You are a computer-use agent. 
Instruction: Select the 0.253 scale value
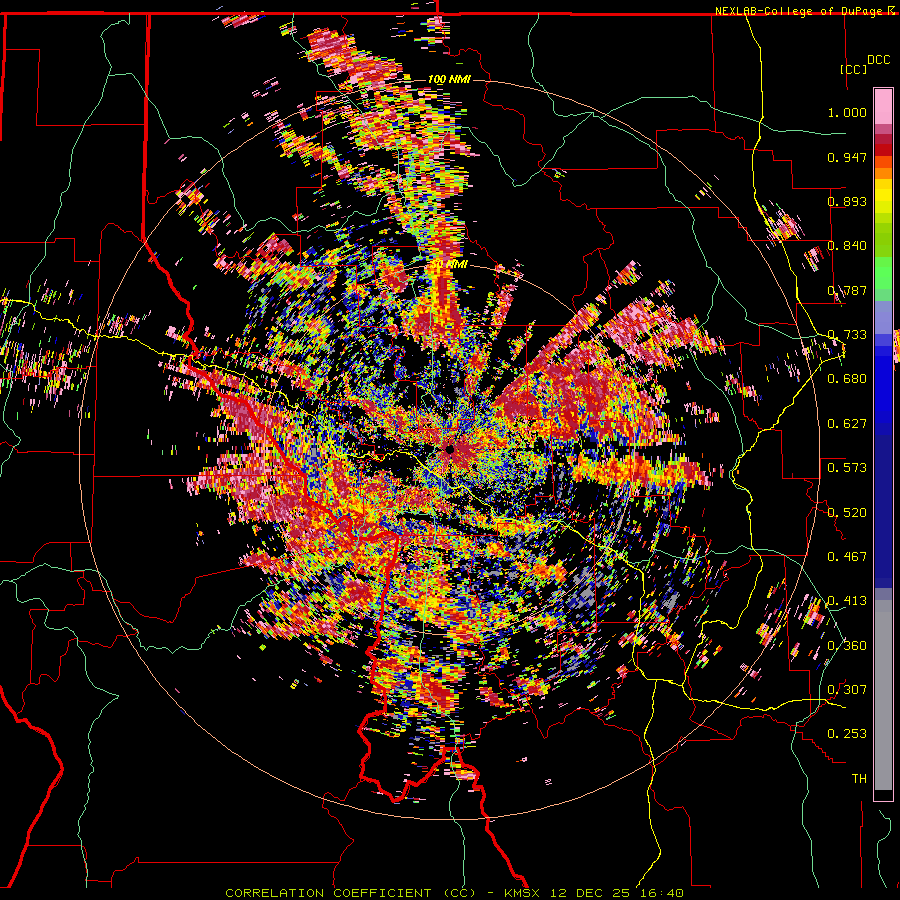[x=847, y=734]
